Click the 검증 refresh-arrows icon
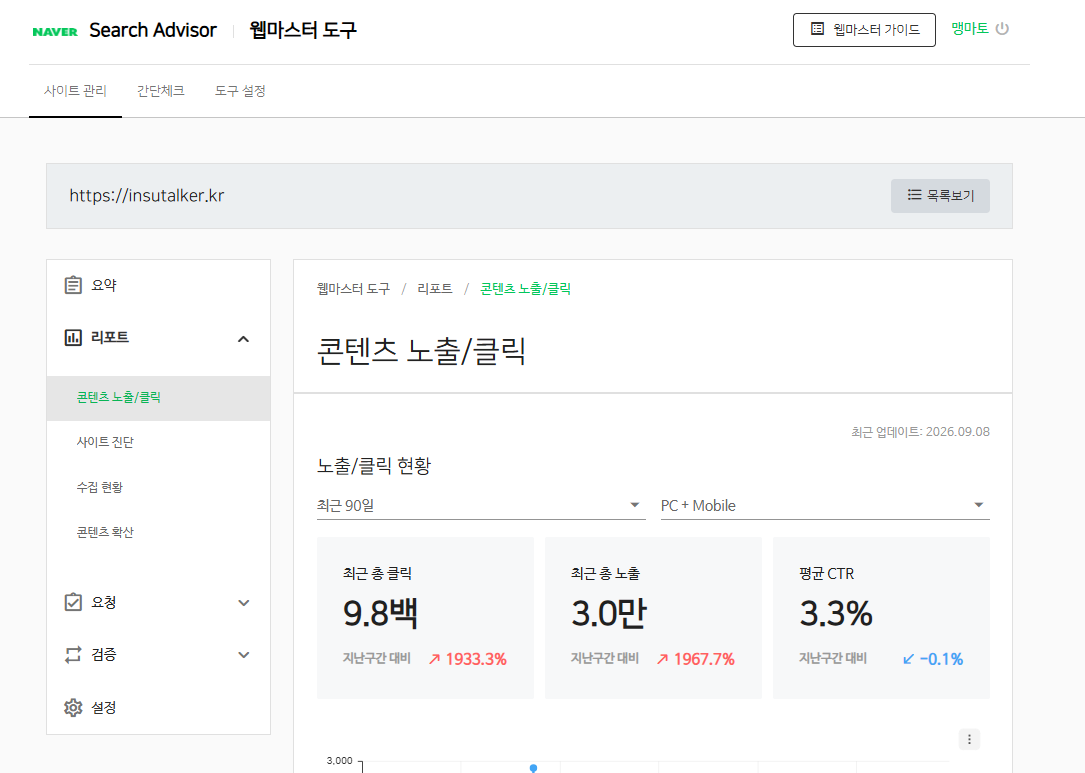Screen dimensions: 1085x773 73,655
